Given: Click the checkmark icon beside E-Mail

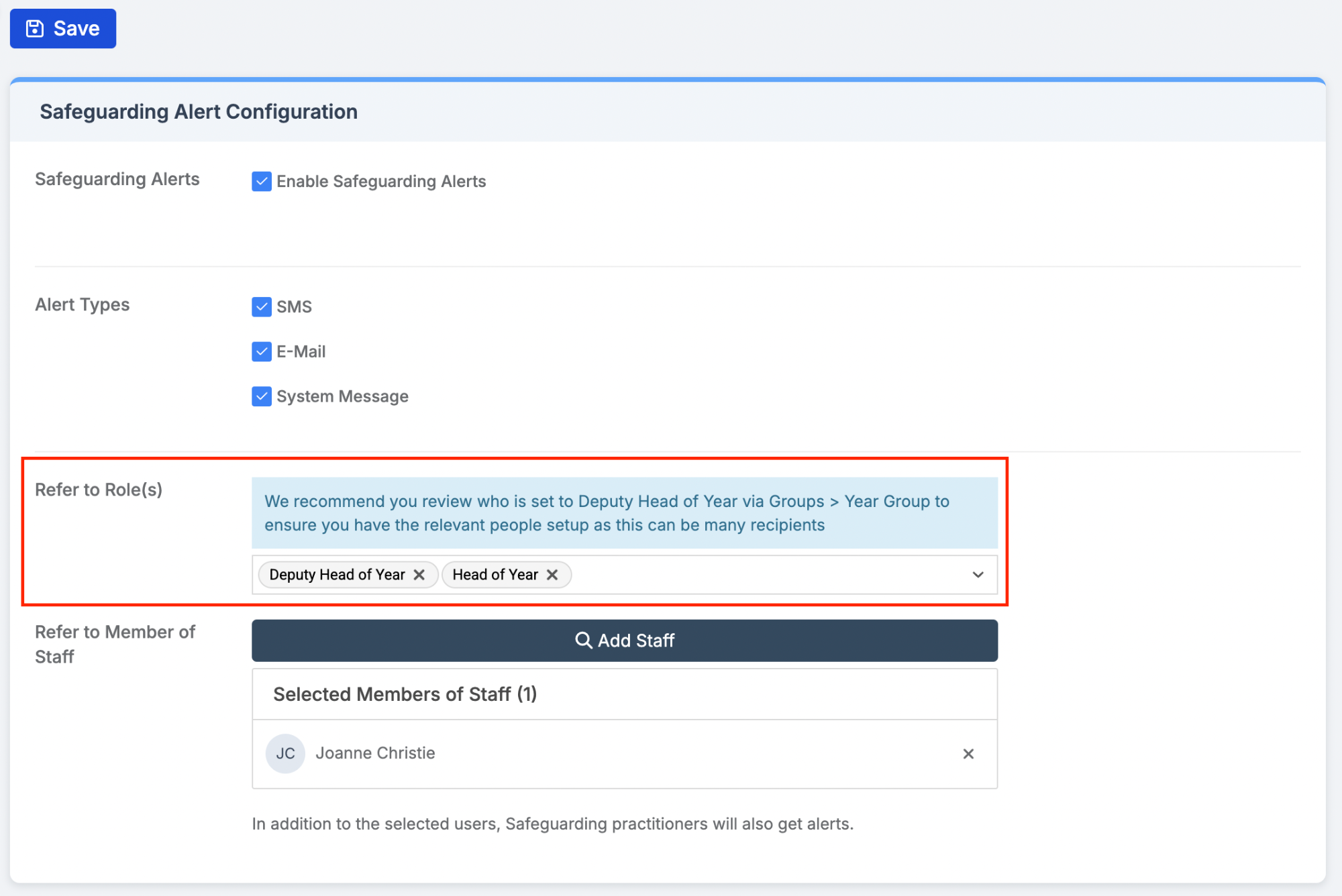Looking at the screenshot, I should tap(261, 351).
